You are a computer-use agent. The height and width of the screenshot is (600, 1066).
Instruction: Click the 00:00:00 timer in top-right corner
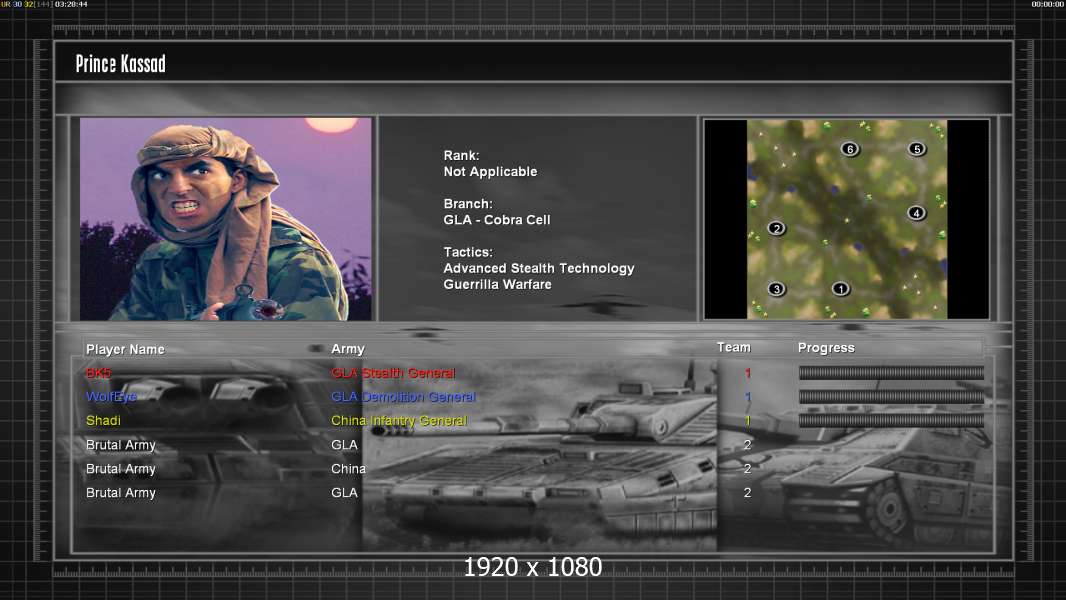tap(1047, 4)
